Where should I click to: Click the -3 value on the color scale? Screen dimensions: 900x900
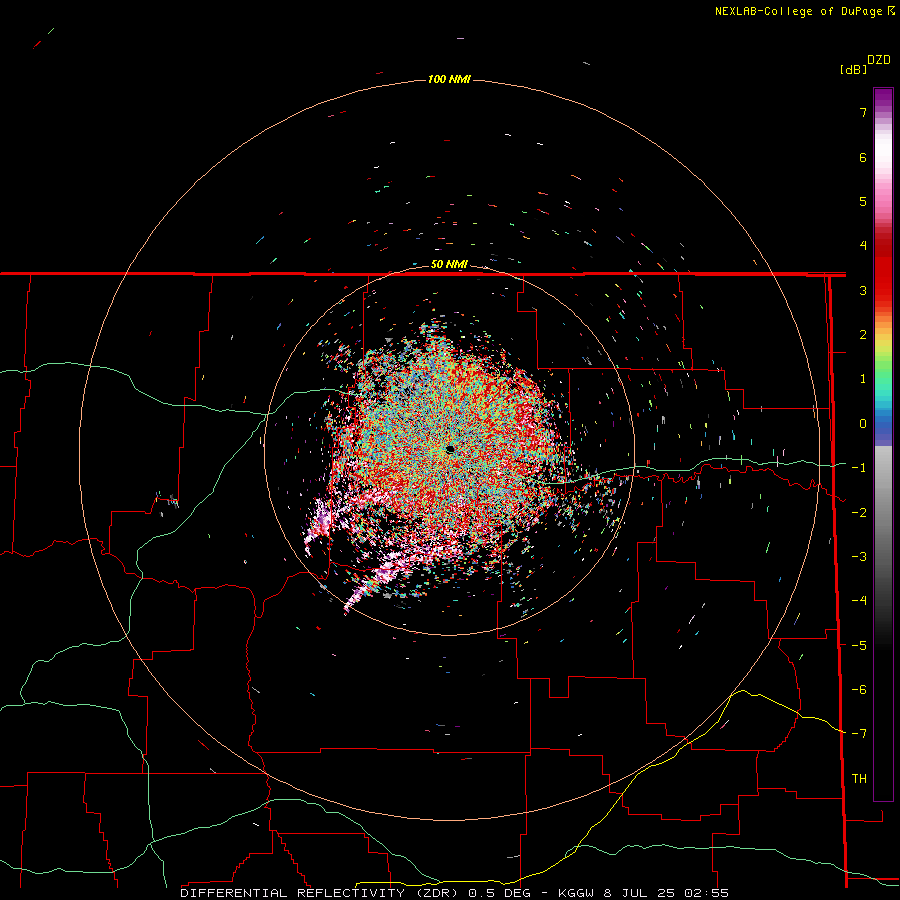859,557
